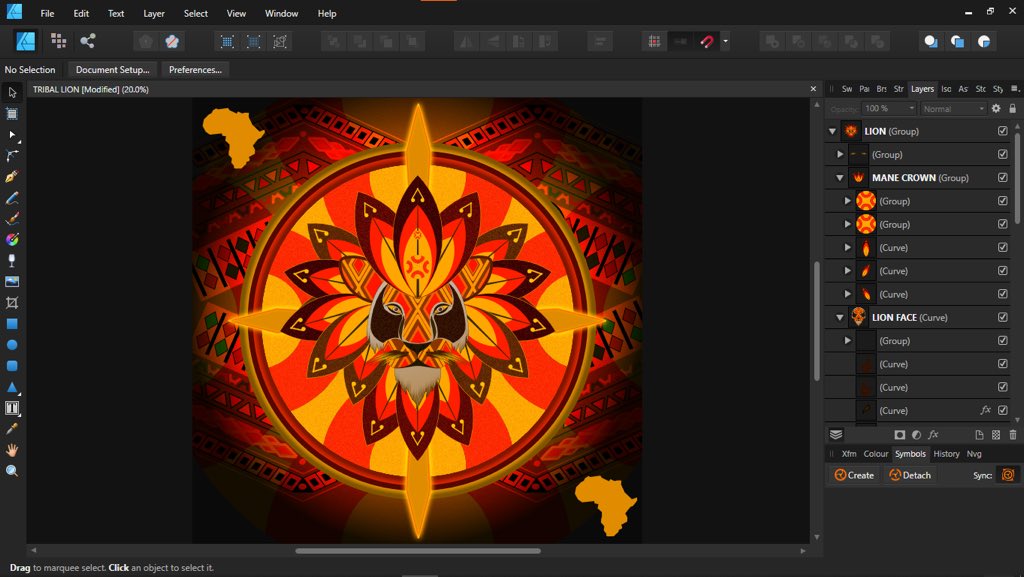The width and height of the screenshot is (1024, 577).
Task: Click Detach in Symbols panel
Action: [x=910, y=475]
